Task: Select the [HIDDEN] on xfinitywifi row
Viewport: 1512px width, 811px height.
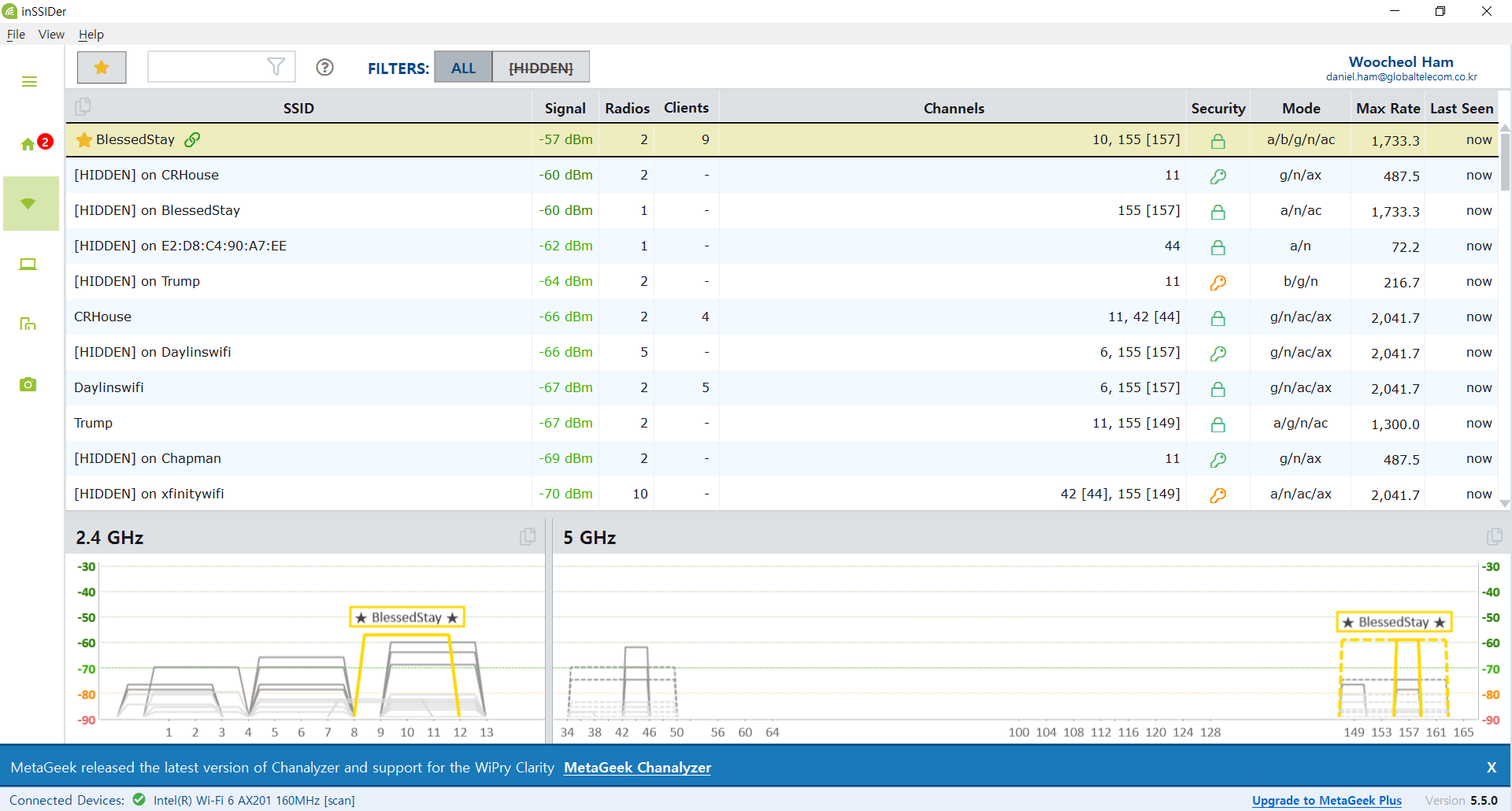Action: (782, 494)
